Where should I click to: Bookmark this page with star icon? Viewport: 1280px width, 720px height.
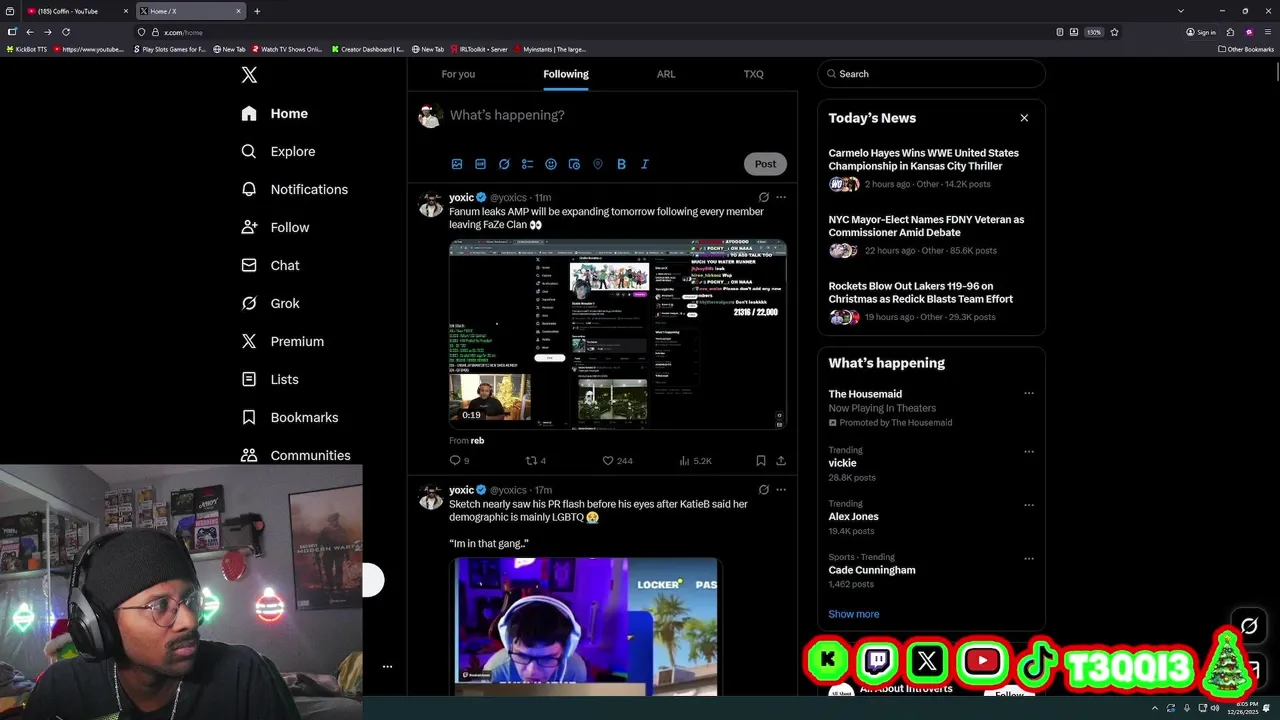tap(1114, 32)
